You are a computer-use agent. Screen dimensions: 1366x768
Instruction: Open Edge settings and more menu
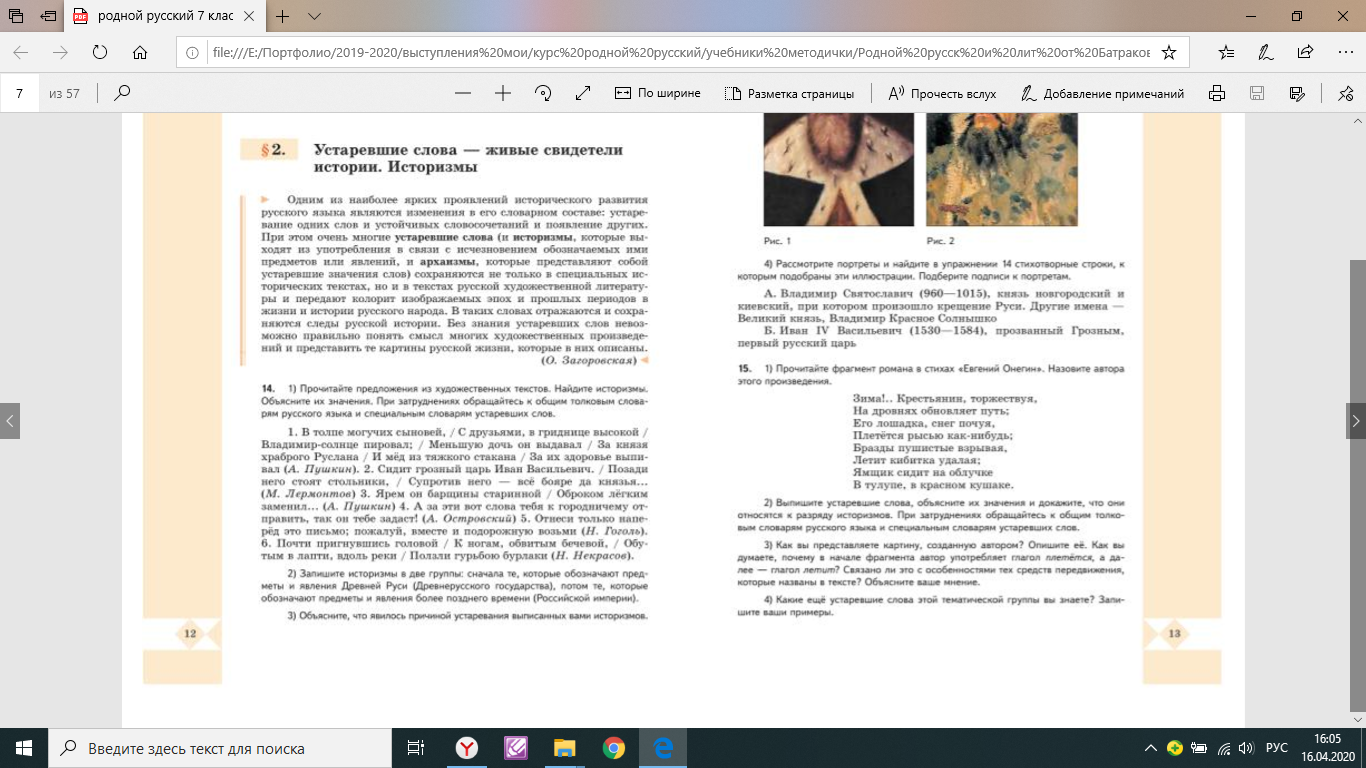pos(1343,52)
